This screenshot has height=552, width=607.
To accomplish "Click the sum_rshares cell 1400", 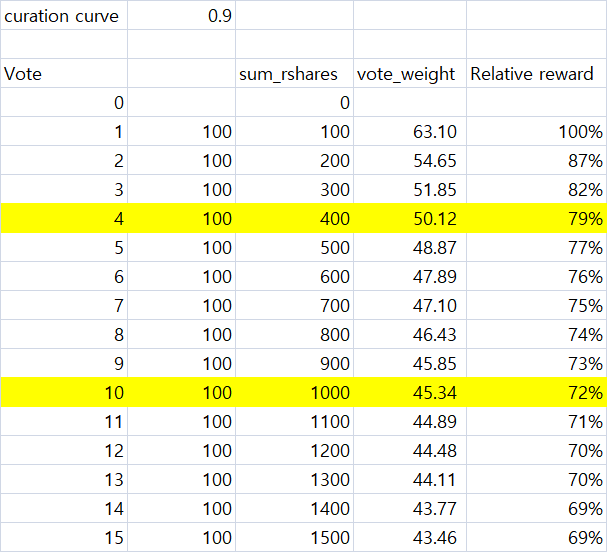I will tap(294, 509).
